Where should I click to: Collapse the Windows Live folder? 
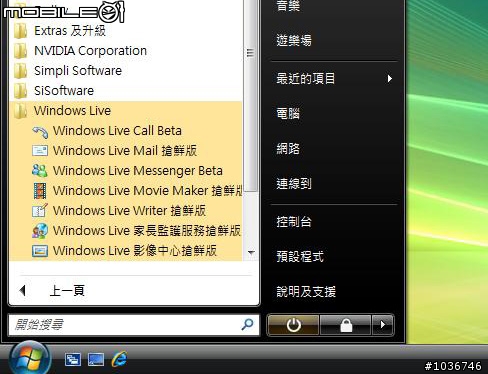tap(126, 111)
